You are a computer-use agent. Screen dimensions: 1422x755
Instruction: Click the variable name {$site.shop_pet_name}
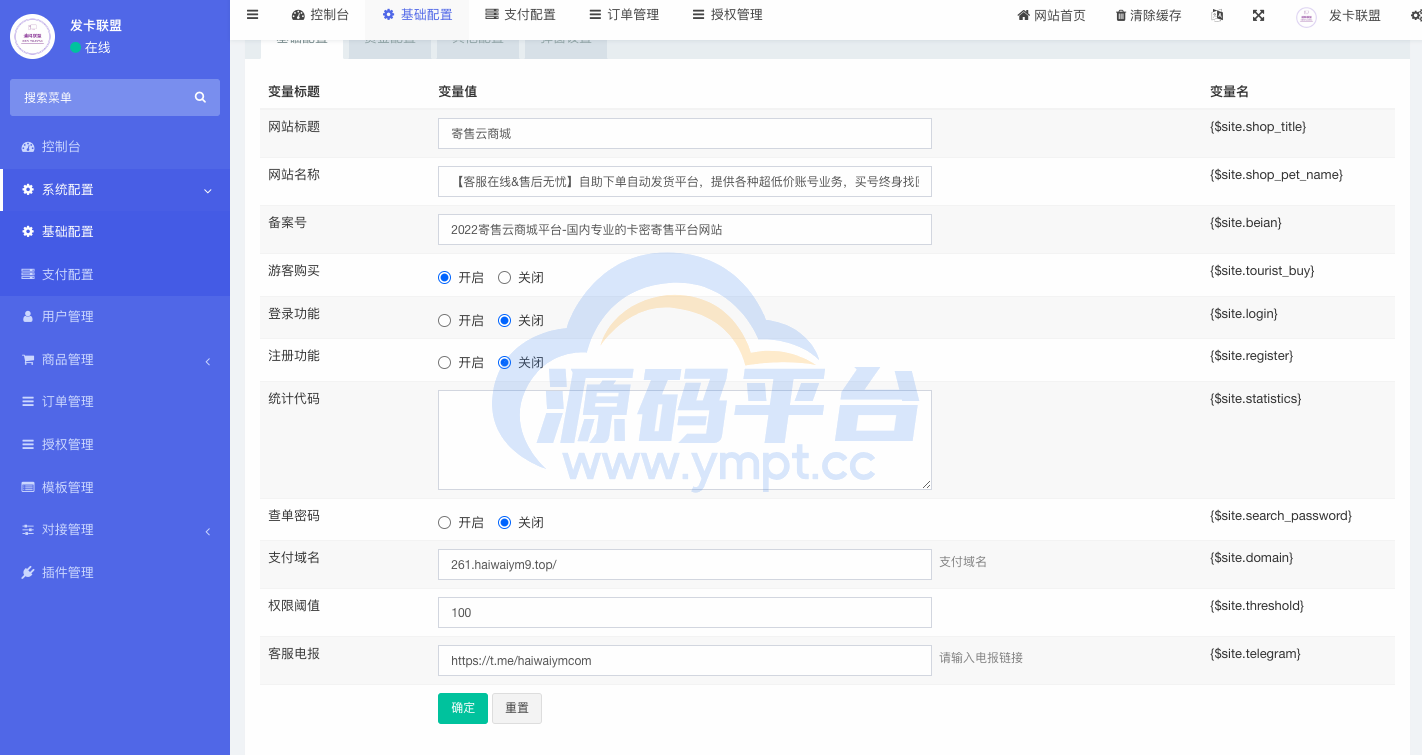point(1276,175)
